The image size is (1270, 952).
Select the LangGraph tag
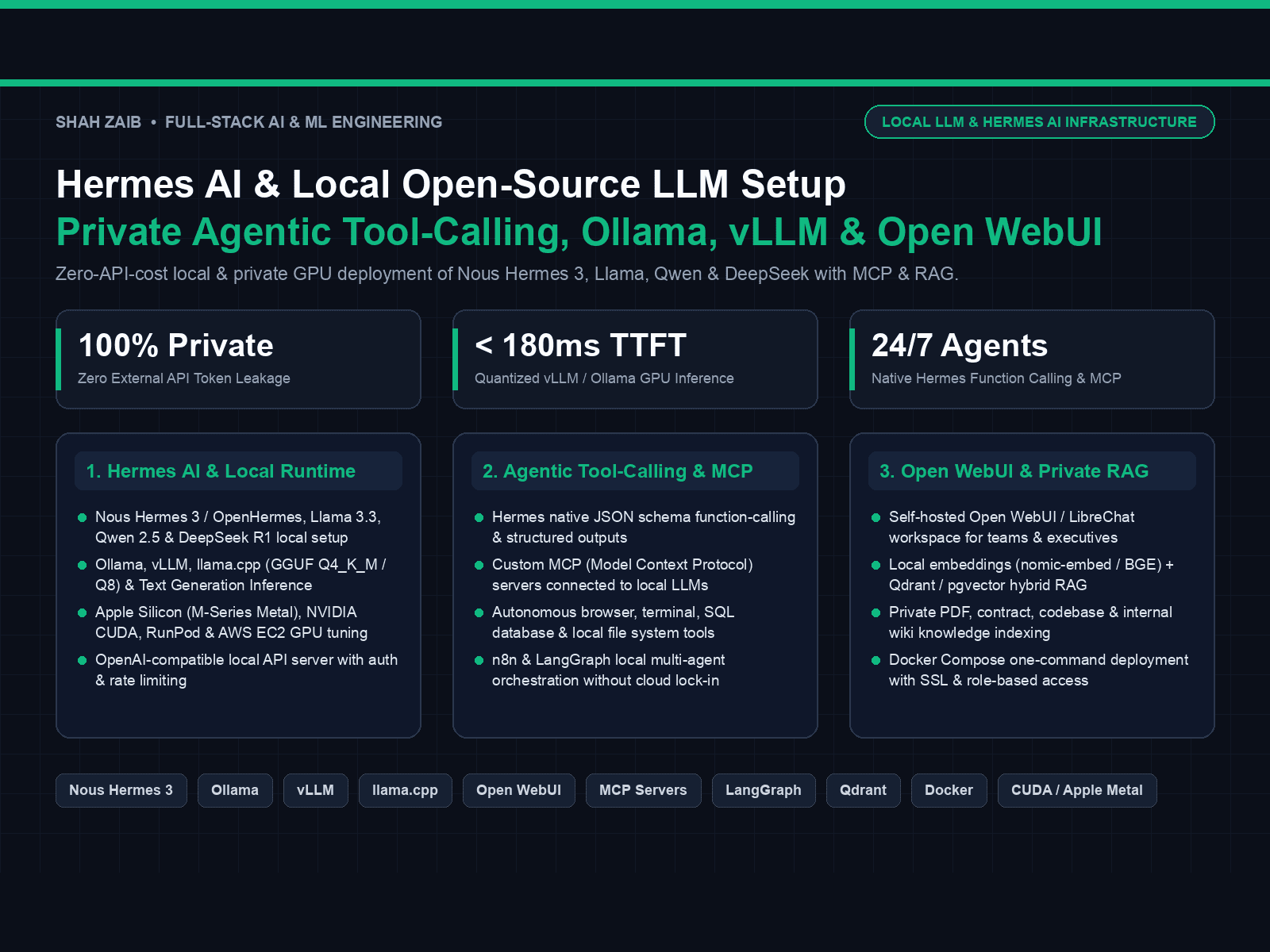[x=764, y=790]
